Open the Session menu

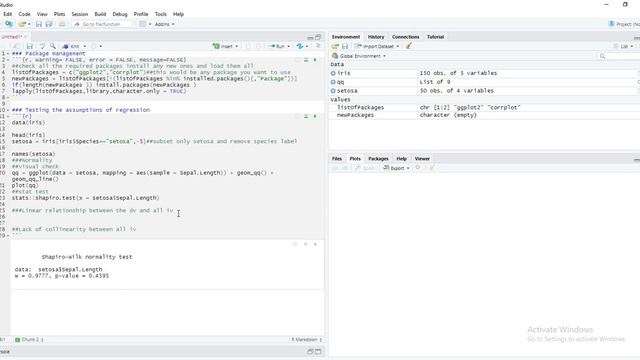80,14
